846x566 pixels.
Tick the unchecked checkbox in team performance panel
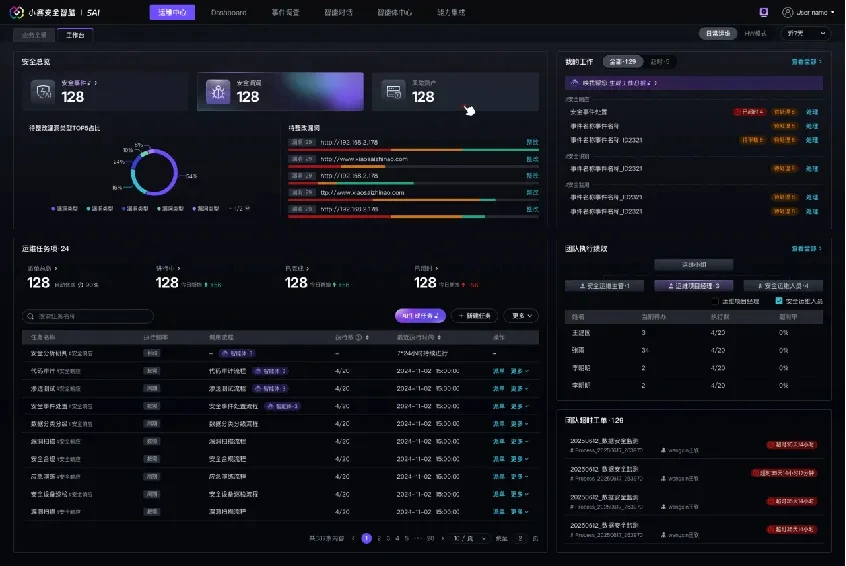[x=714, y=300]
